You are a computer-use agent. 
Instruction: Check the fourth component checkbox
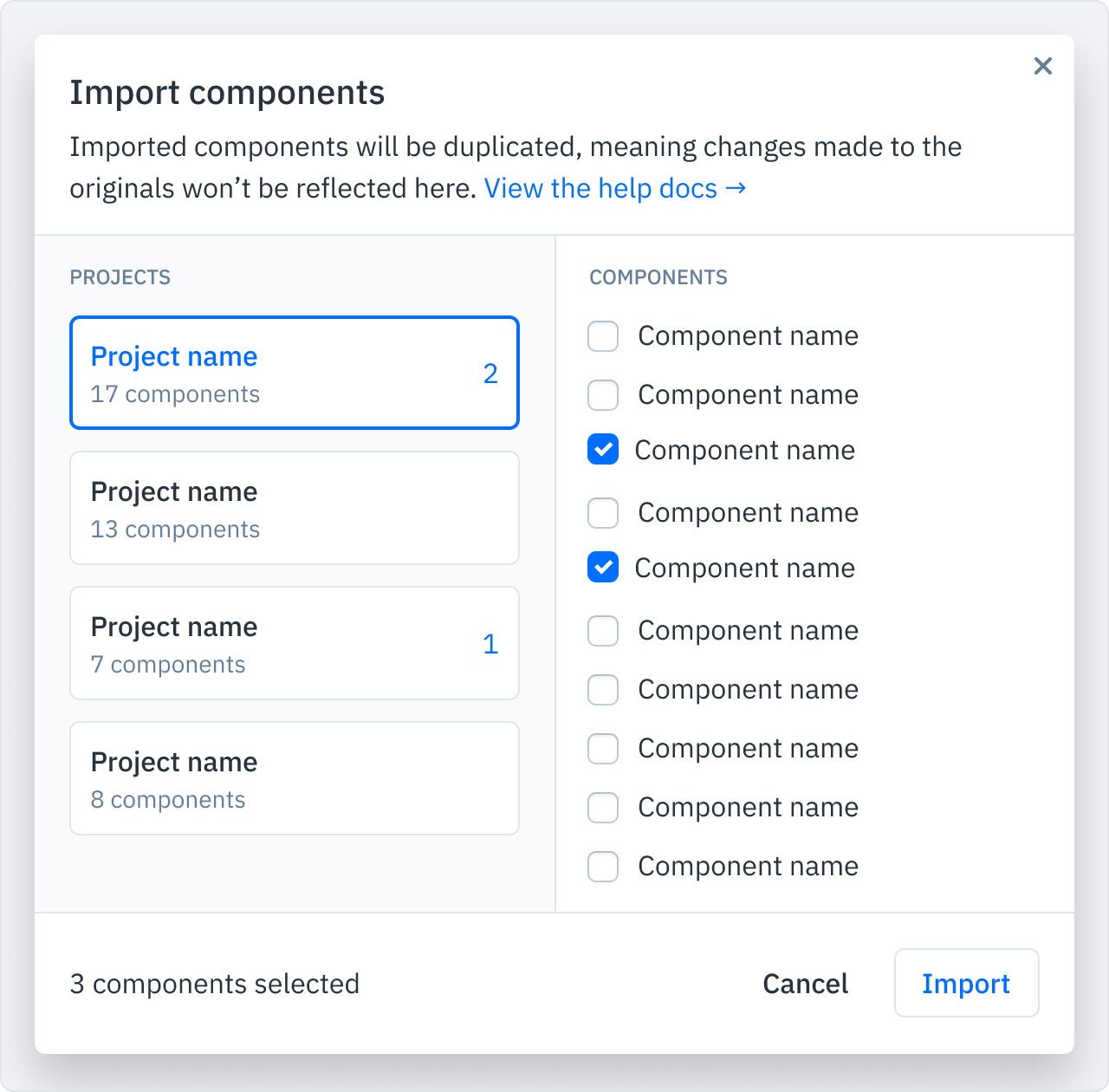602,513
